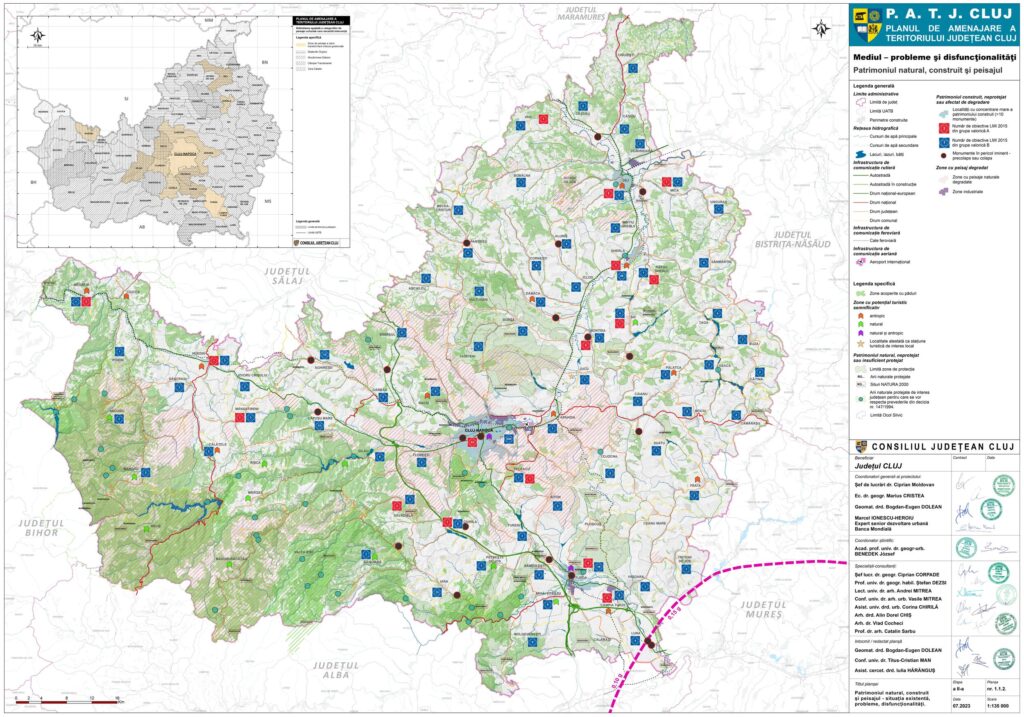Click the airport symbol in the legend
This screenshot has width=1024, height=717.
(860, 261)
